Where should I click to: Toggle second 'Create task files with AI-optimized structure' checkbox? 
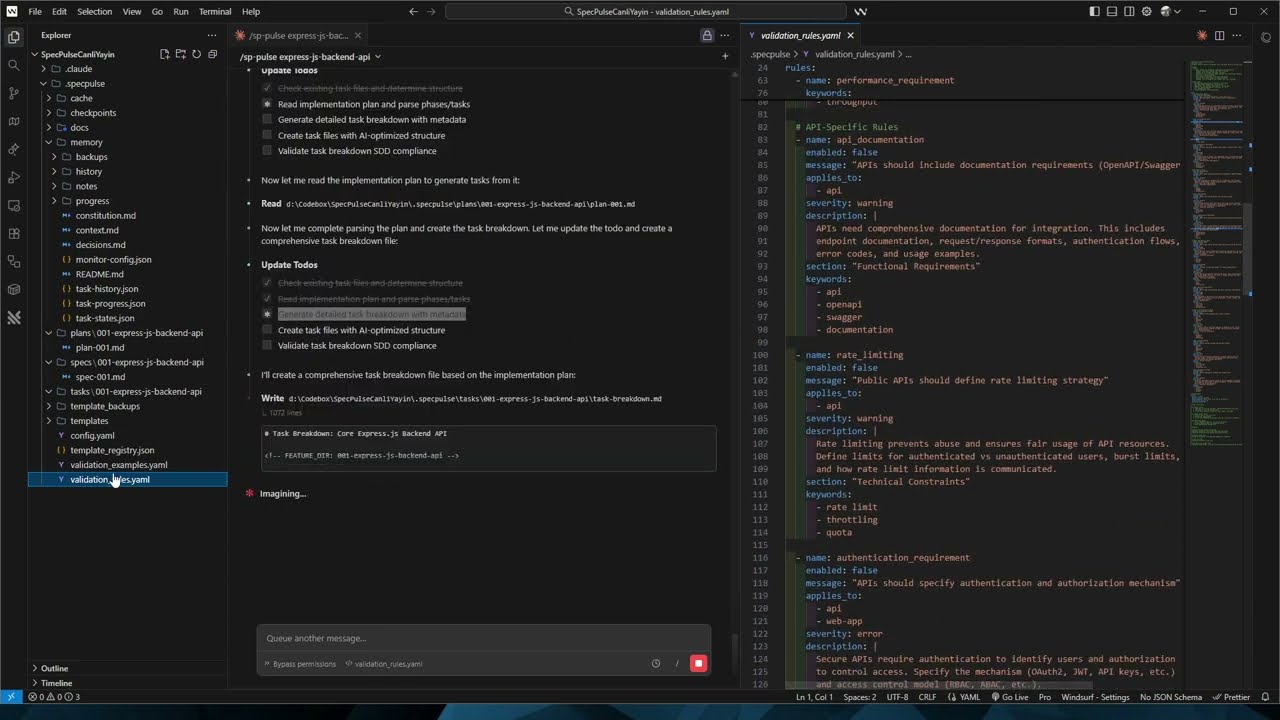click(x=267, y=330)
